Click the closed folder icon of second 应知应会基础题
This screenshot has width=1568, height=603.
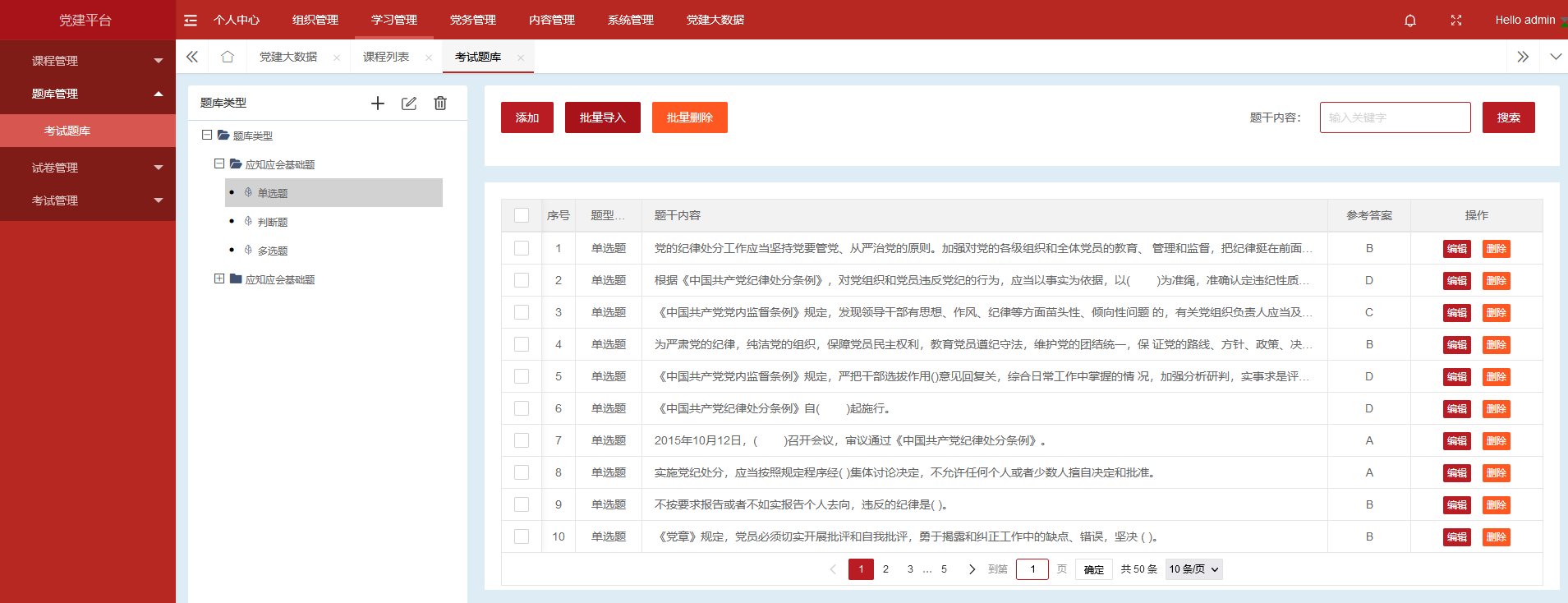tap(236, 278)
